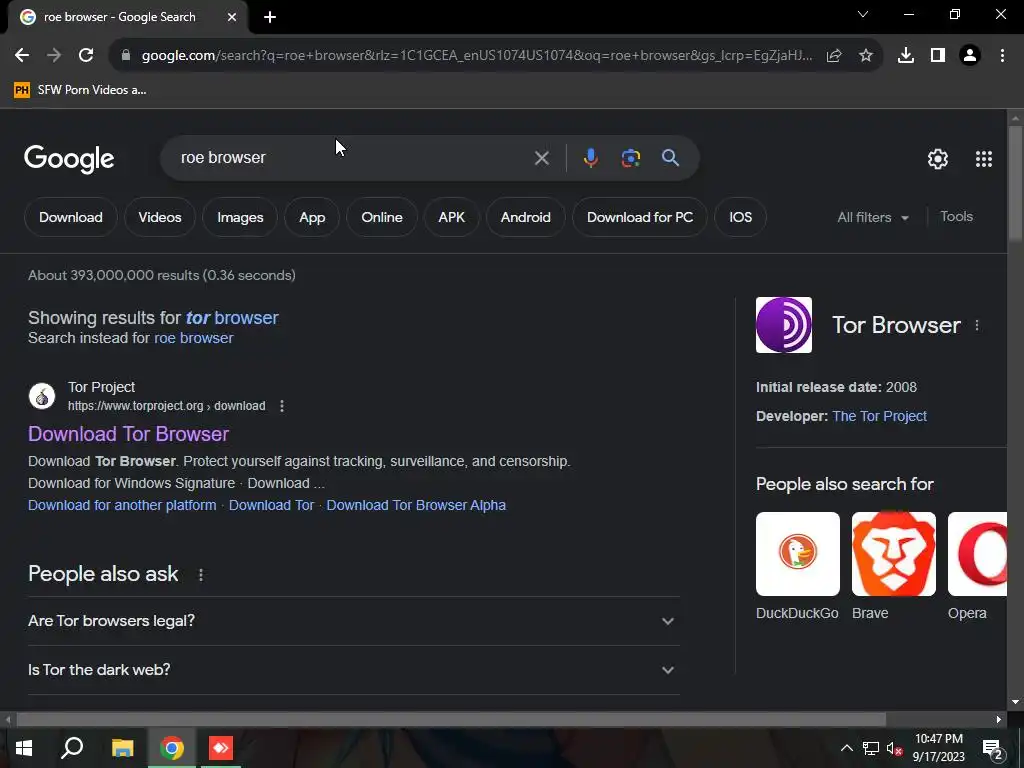Clear the search box text
This screenshot has height=768, width=1024.
tap(541, 158)
